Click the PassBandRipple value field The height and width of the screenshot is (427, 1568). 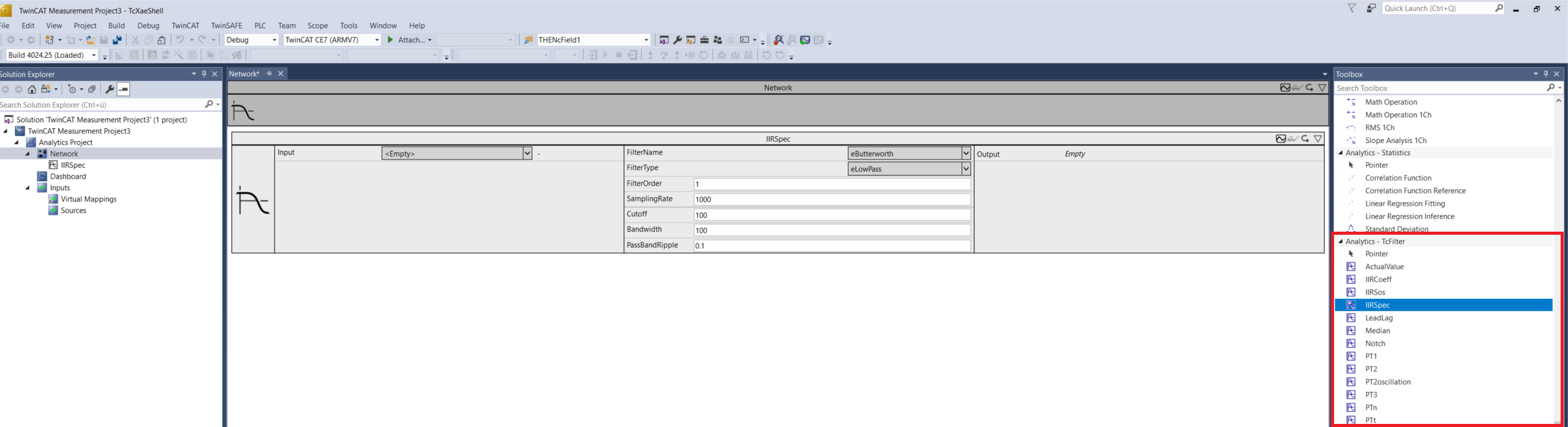point(832,245)
